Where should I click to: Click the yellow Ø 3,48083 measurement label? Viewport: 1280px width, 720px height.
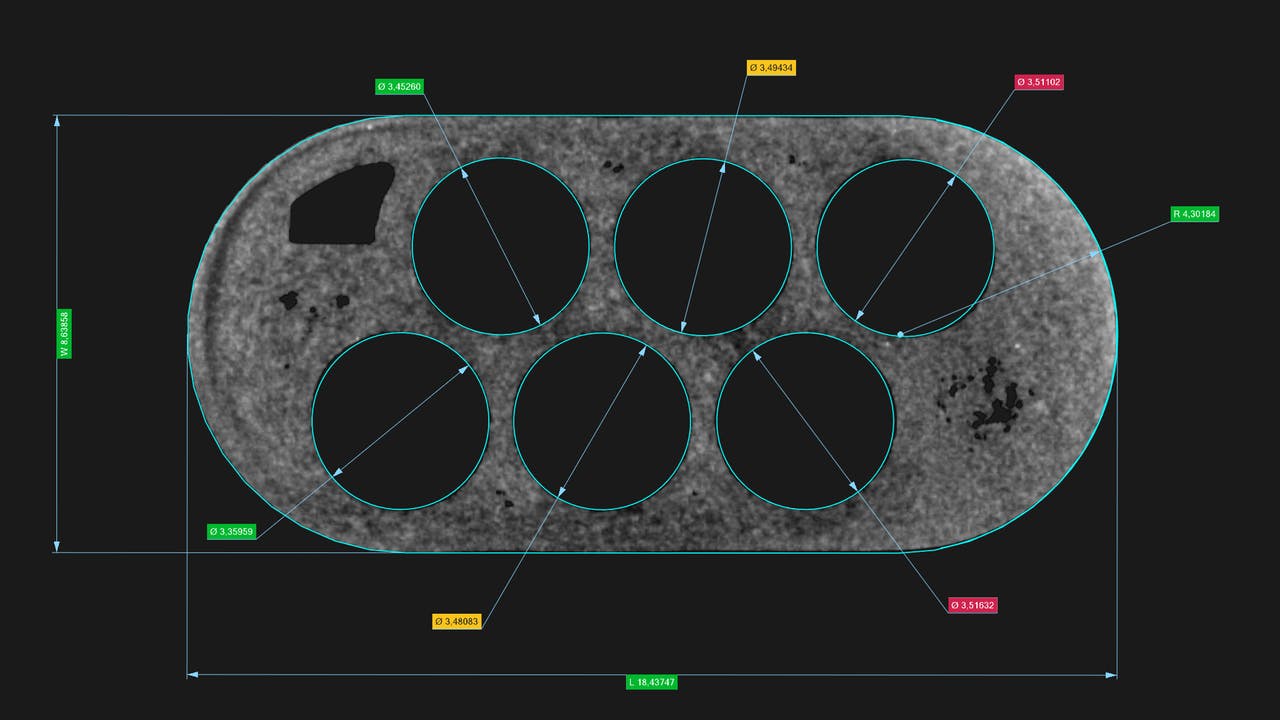[457, 621]
